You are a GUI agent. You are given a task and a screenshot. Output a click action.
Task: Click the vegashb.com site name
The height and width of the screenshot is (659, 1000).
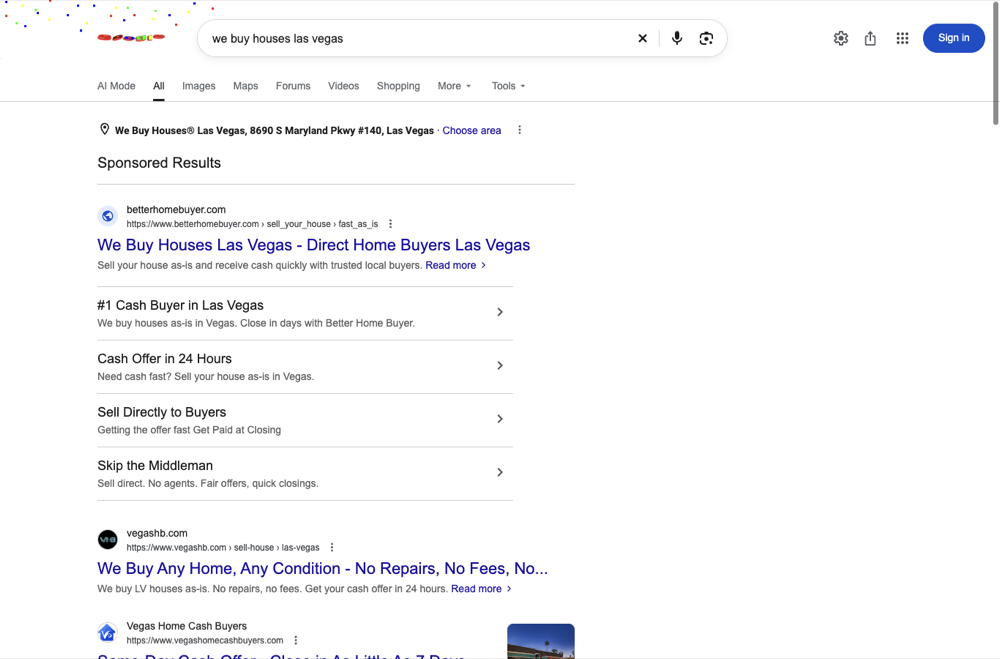click(157, 533)
